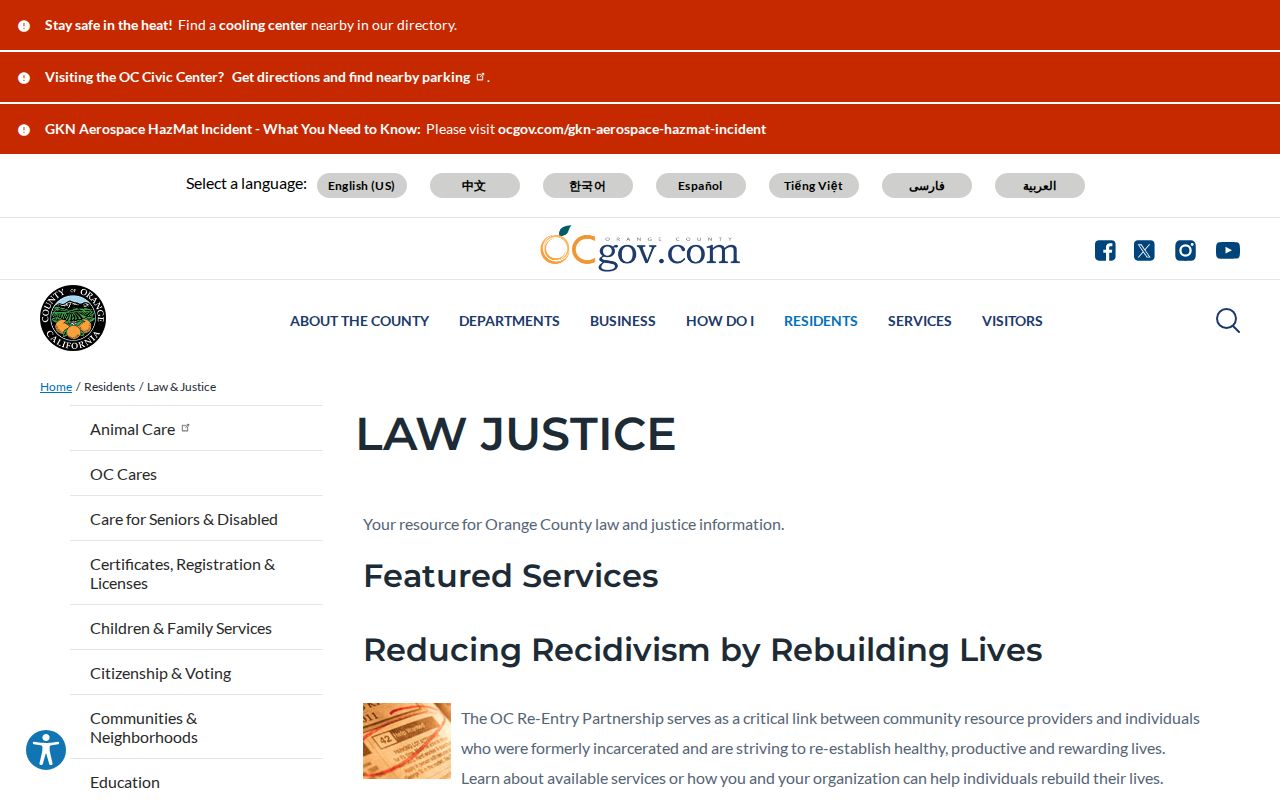Click the Featured Services heading
Screen dimensions: 1280x800
pos(511,576)
